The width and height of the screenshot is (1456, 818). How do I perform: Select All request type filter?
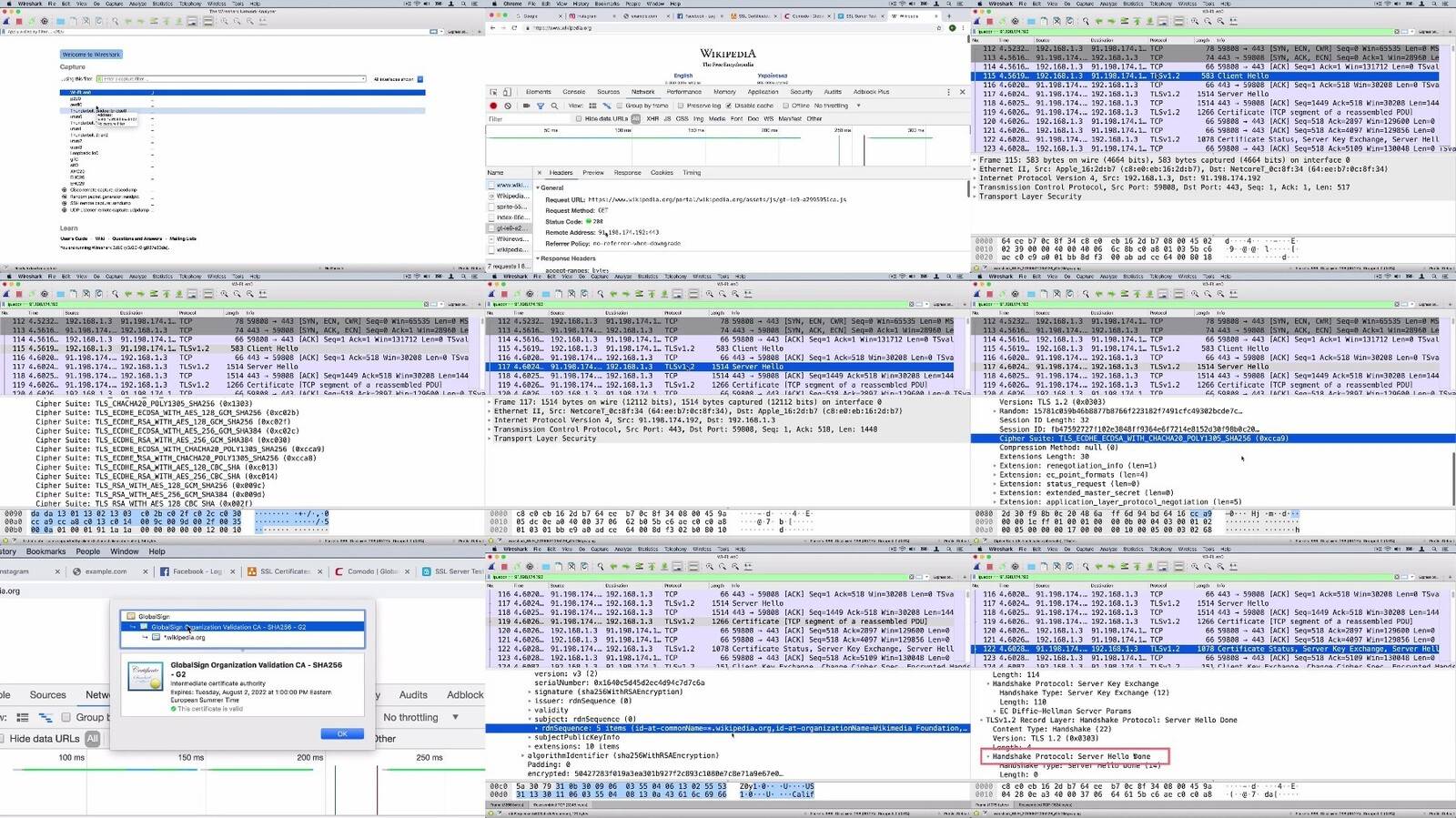(635, 119)
